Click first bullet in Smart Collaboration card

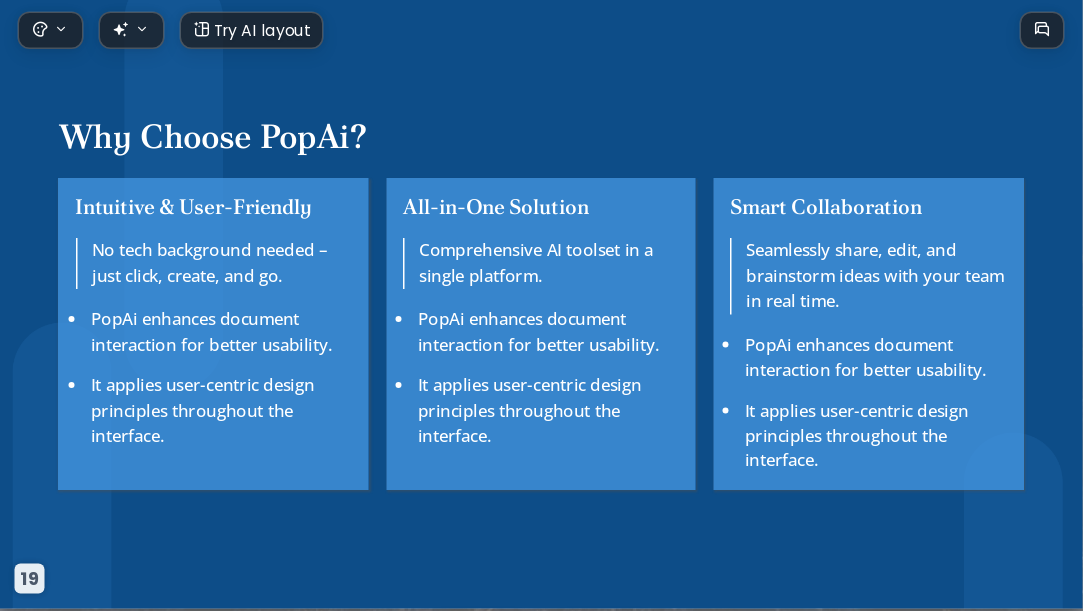pos(865,358)
